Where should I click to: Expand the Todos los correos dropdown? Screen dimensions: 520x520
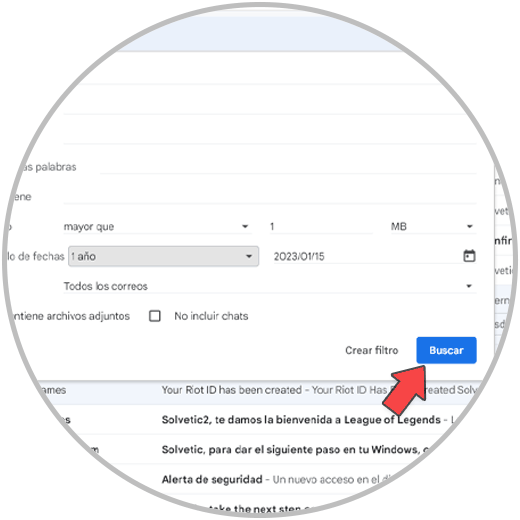(x=270, y=286)
